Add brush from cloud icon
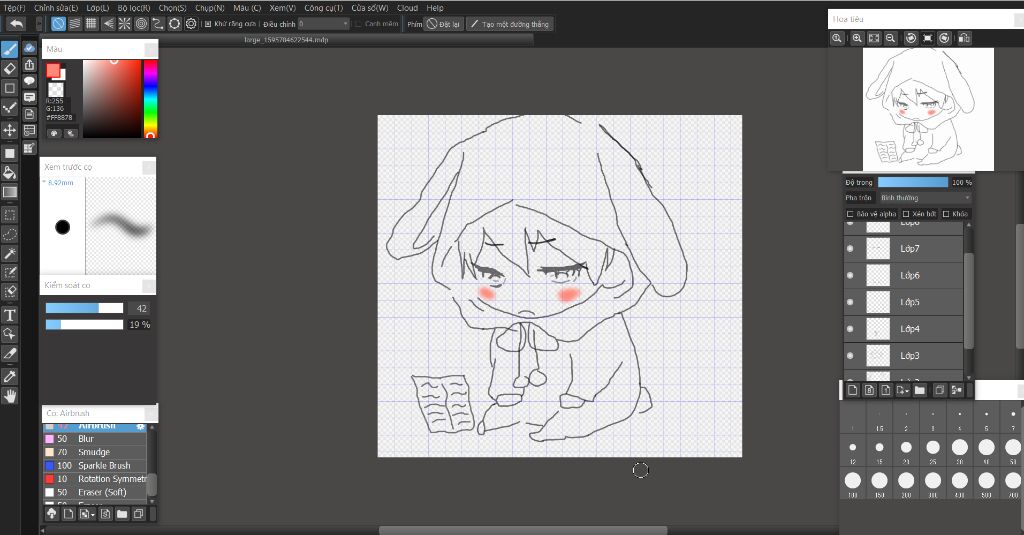Viewport: 1024px width, 535px height. coord(51,514)
